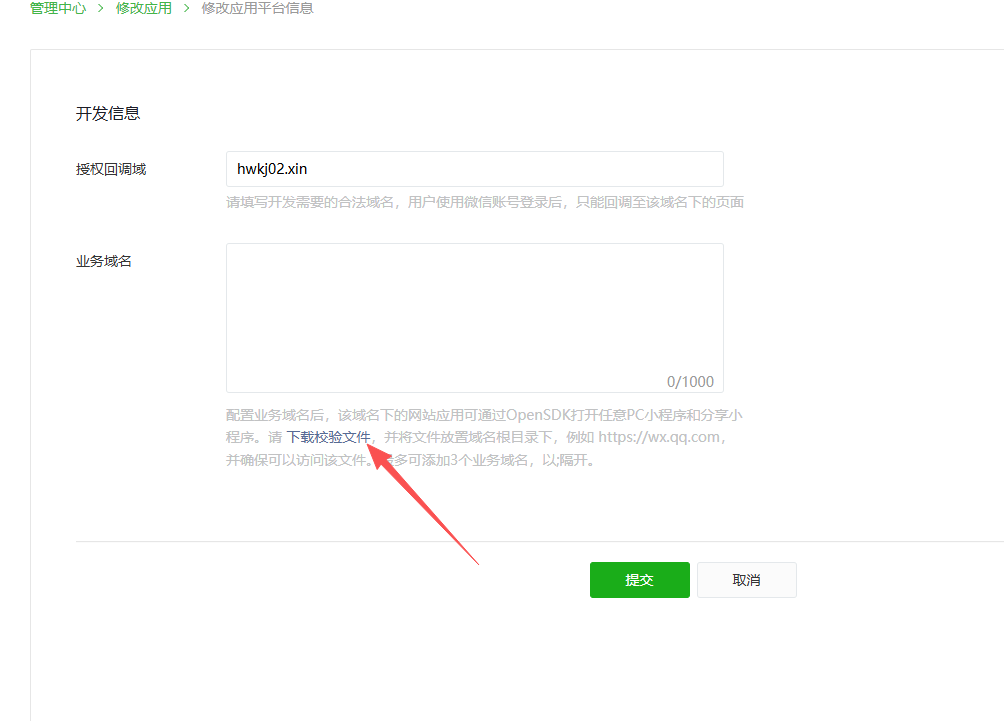Select the 开发信息 section heading

pyautogui.click(x=108, y=113)
